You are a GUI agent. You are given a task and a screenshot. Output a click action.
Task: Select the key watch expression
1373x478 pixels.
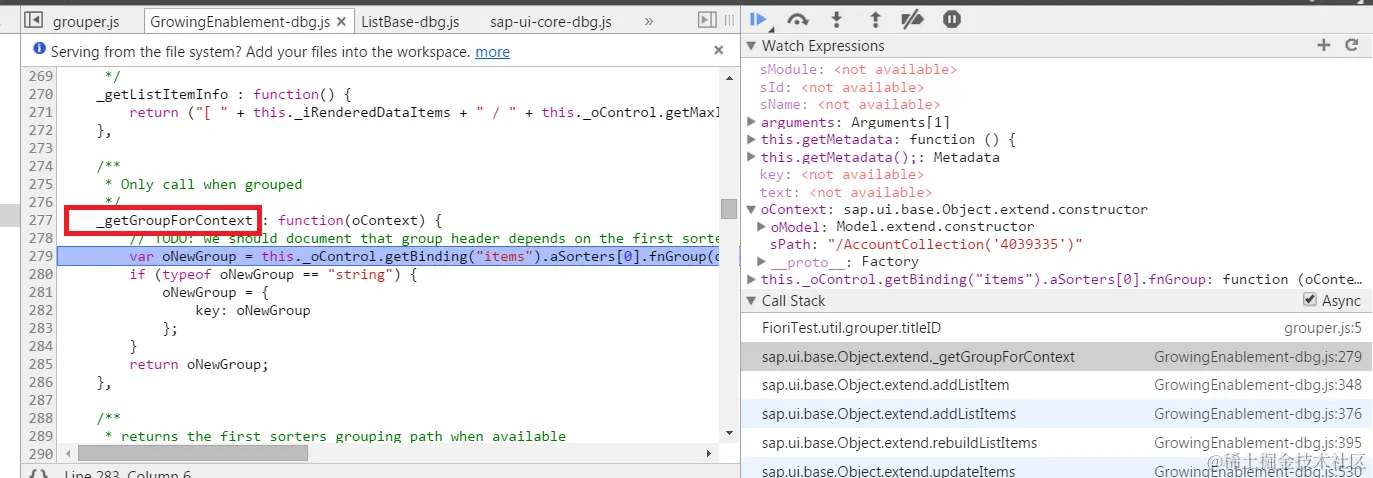[x=842, y=175]
